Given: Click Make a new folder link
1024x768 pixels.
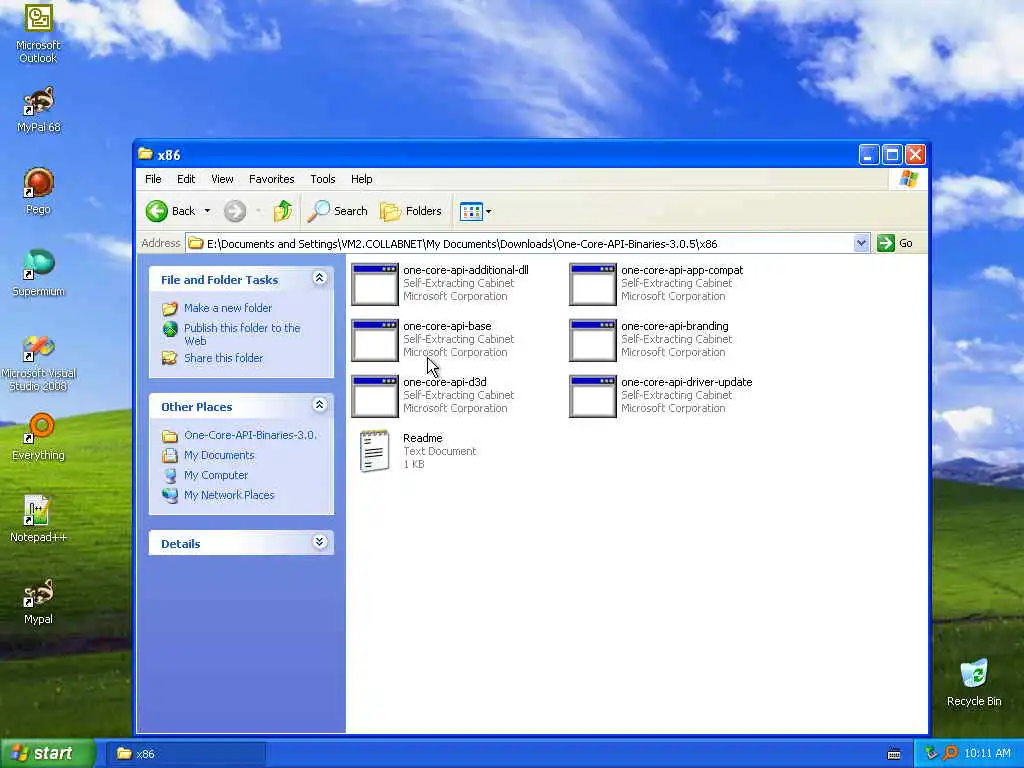Looking at the screenshot, I should (x=228, y=308).
